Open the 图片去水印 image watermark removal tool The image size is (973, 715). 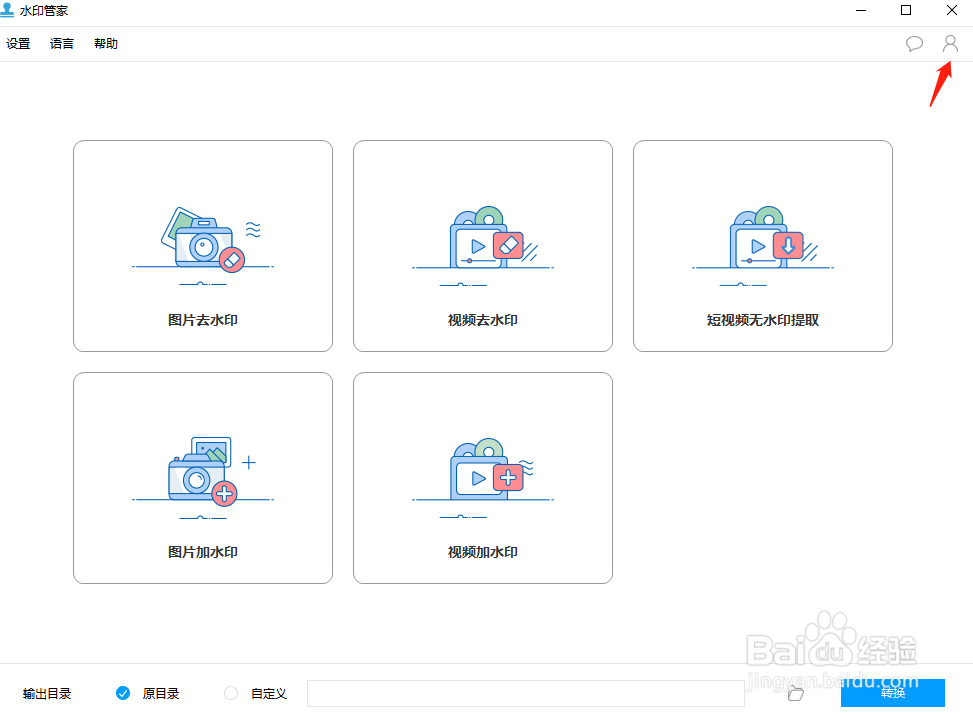202,246
